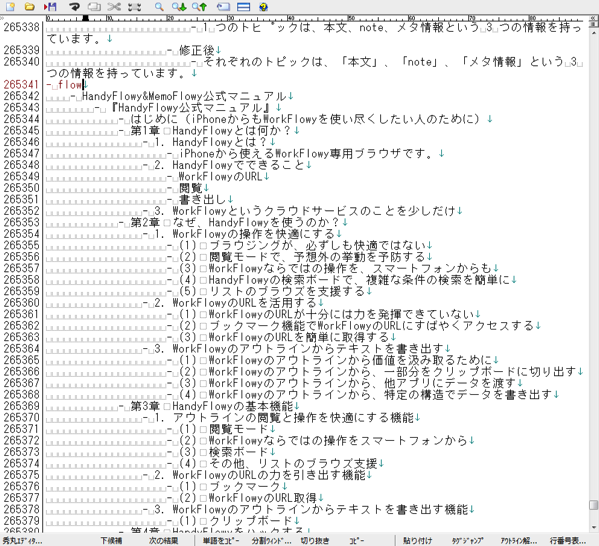Screen dimensions: 599x546
Task: Click the タグジャンプ function key button
Action: click(468, 541)
